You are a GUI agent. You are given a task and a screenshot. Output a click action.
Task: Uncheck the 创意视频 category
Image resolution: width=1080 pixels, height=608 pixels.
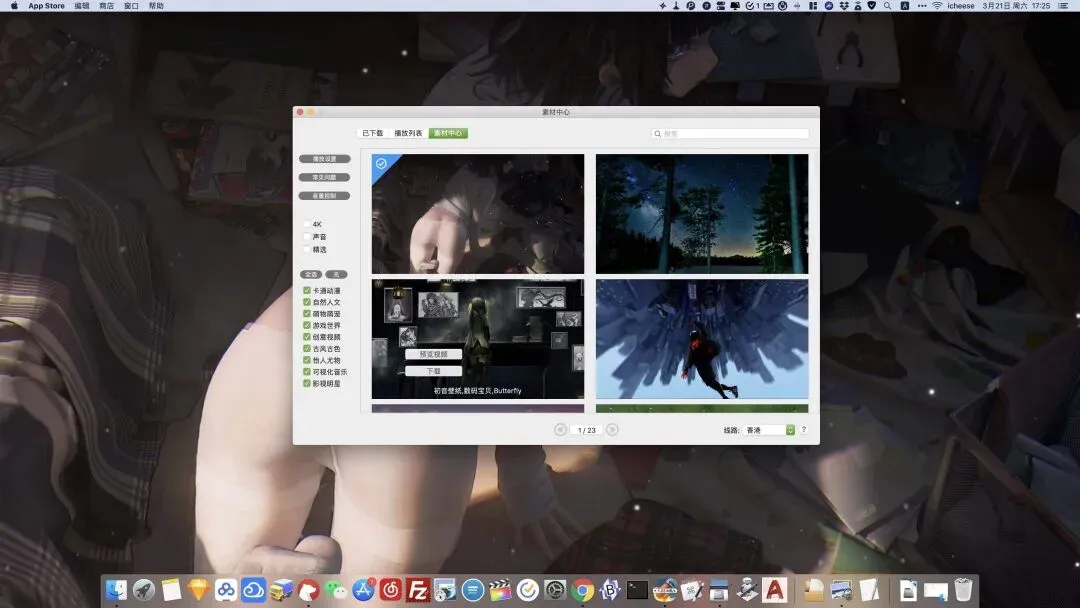(x=307, y=337)
